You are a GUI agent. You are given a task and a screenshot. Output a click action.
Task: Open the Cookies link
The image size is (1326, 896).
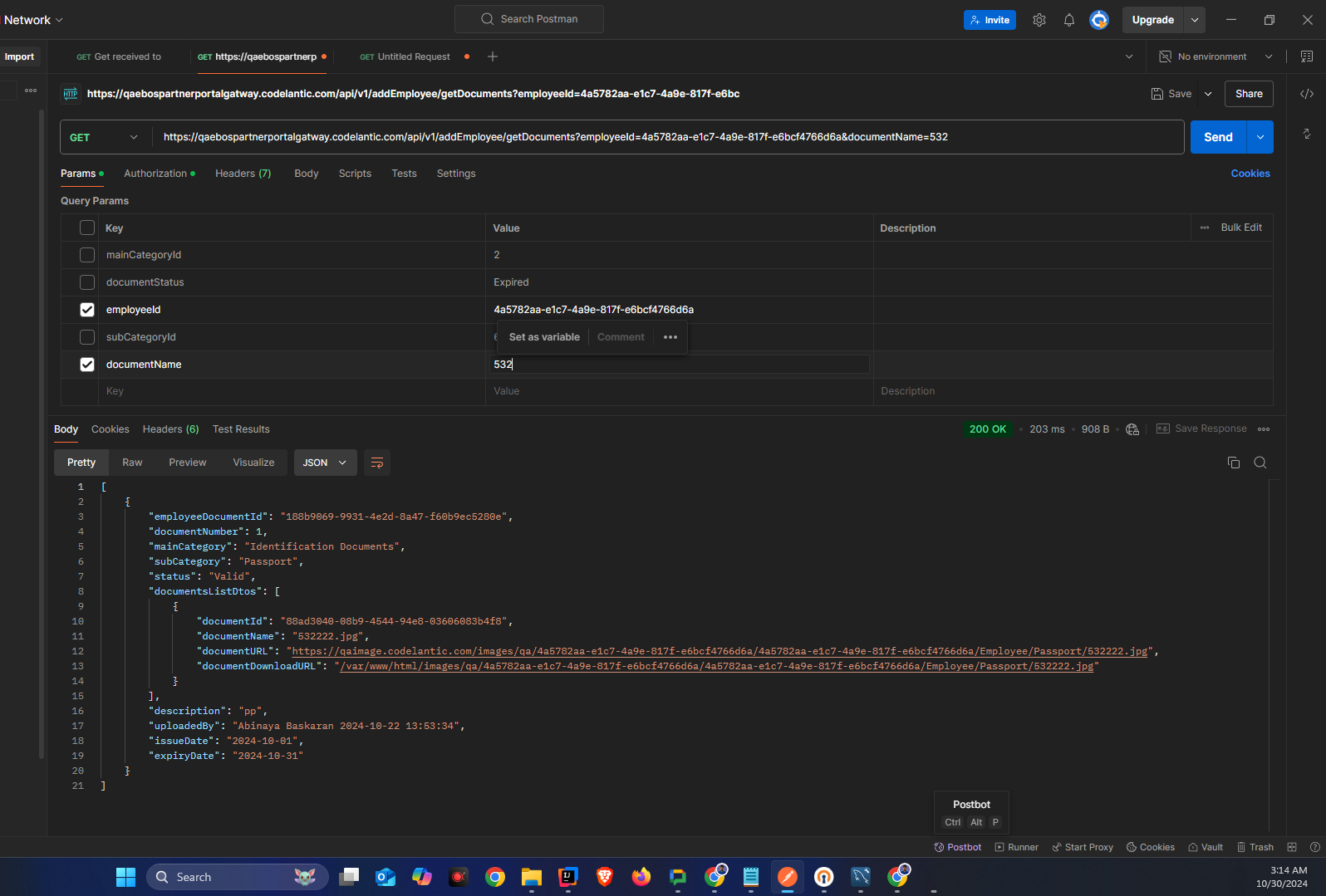pyautogui.click(x=1250, y=174)
